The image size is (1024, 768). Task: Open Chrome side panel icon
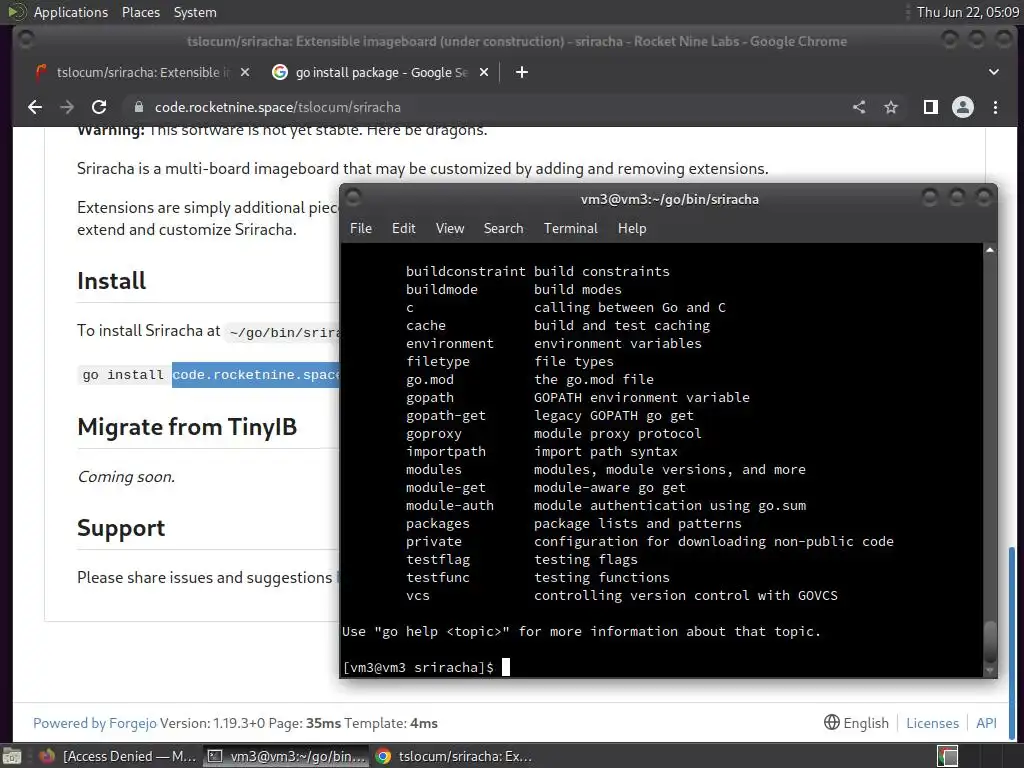click(931, 107)
